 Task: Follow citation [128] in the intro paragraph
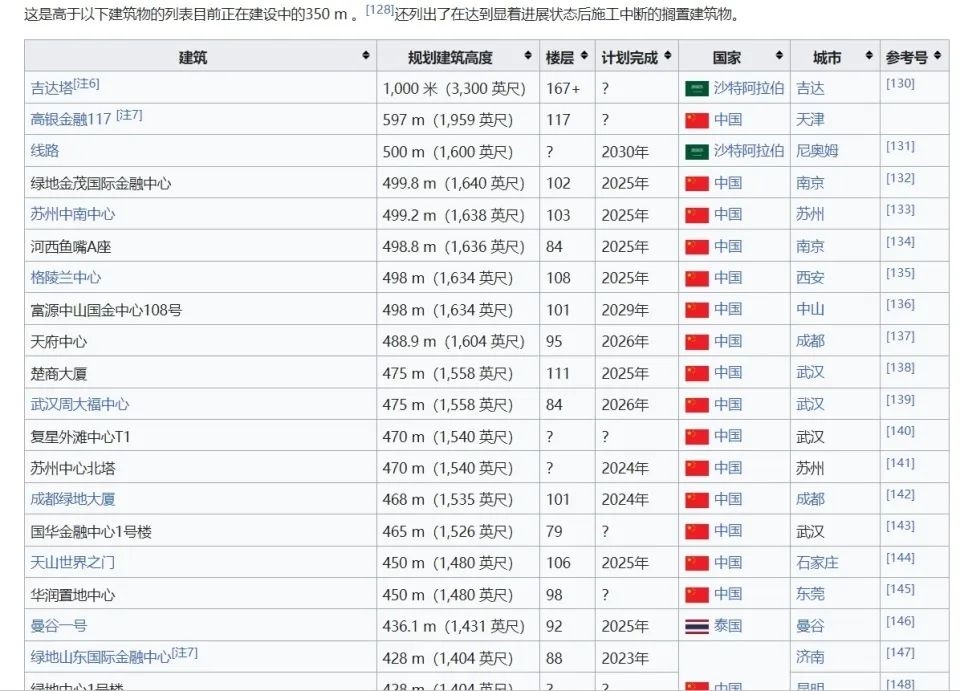click(380, 10)
